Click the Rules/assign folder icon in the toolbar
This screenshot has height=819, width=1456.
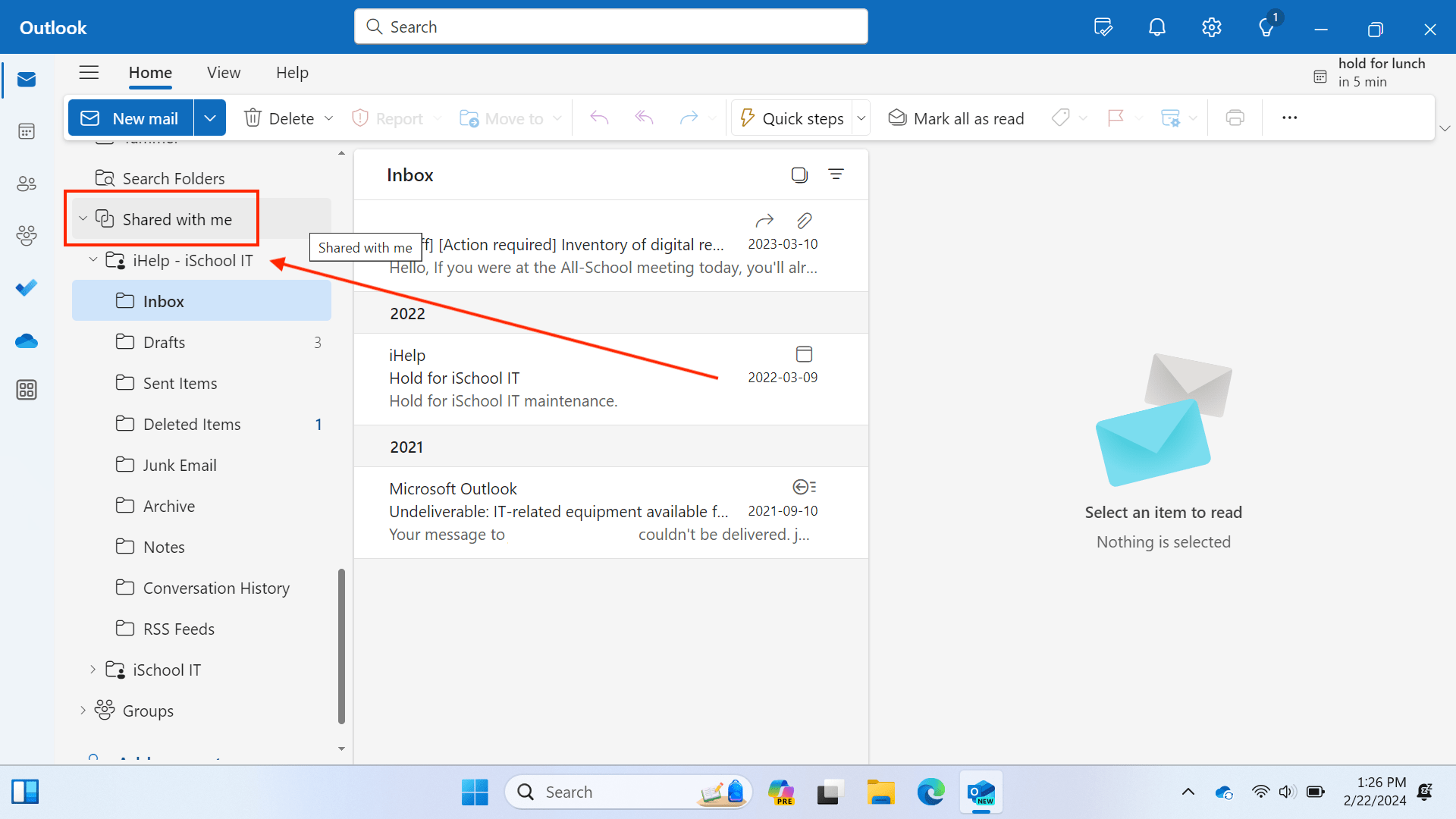[1170, 118]
